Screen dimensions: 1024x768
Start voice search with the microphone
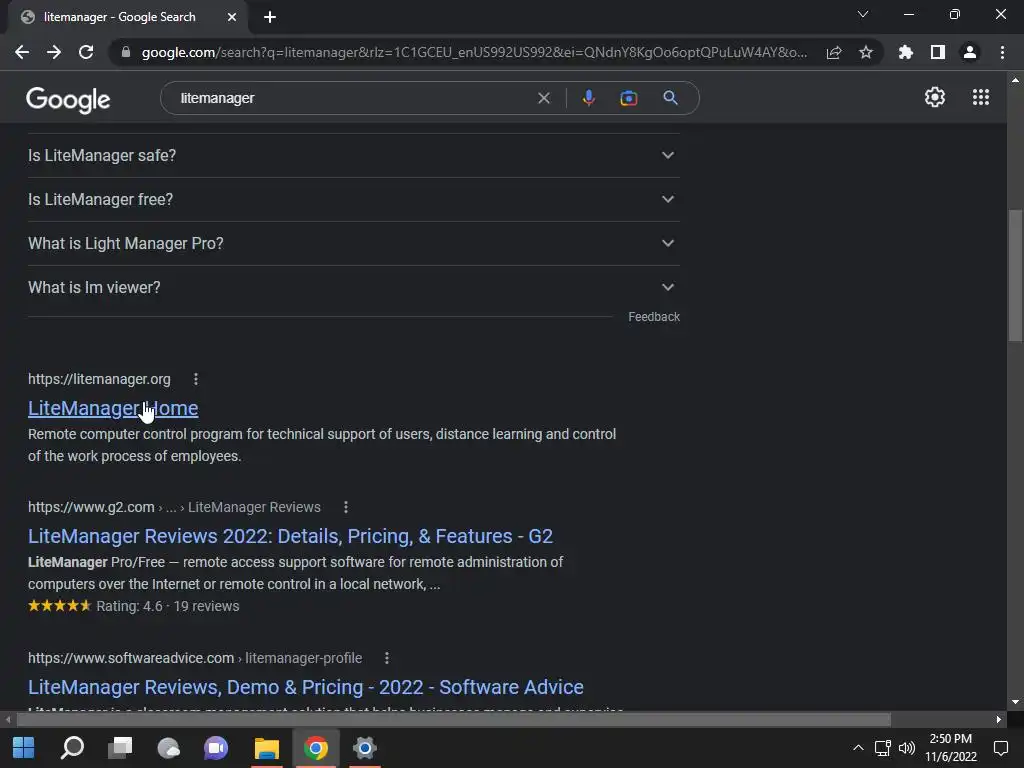pos(588,98)
